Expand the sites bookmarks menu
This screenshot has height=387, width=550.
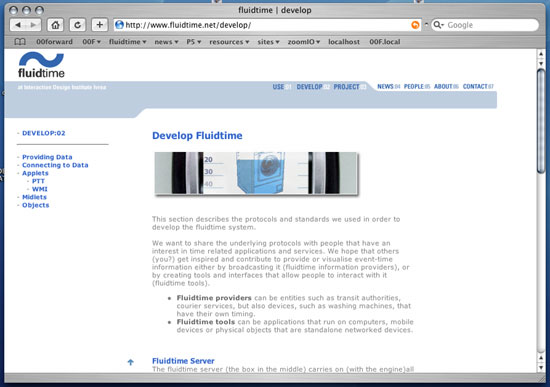click(x=268, y=42)
